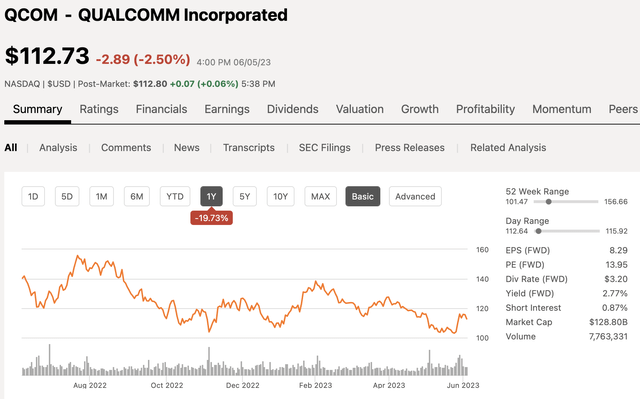Switch to the Valuation tab
Image resolution: width=640 pixels, height=399 pixels.
pos(360,109)
